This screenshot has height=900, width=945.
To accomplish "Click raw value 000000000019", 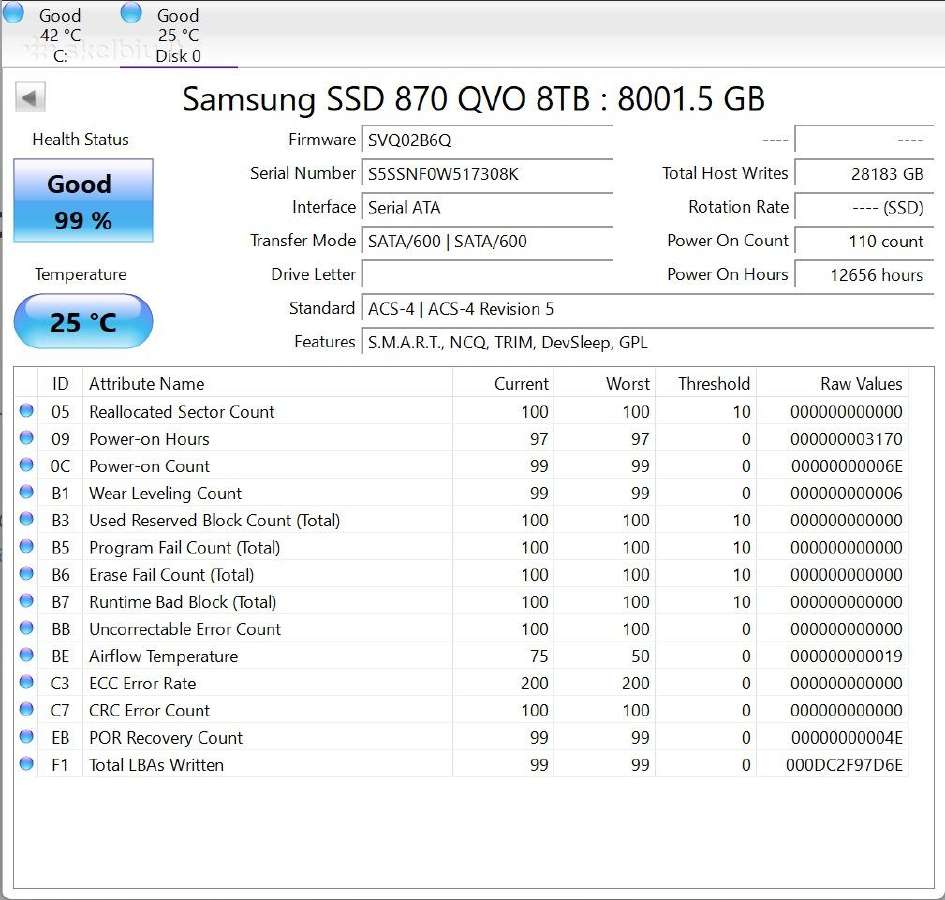I will pos(846,656).
